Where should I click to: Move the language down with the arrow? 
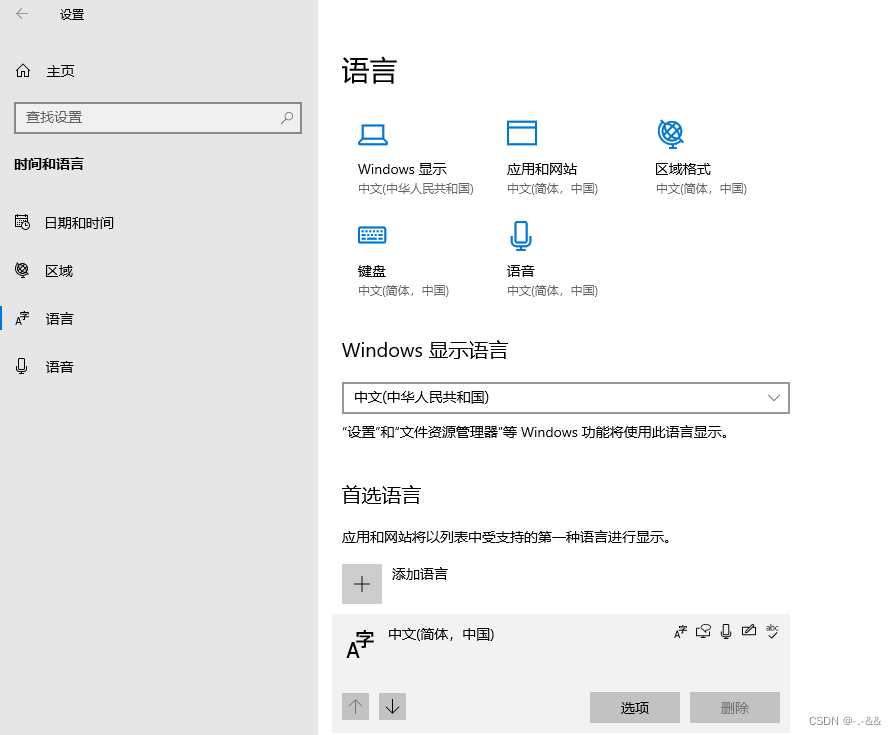[392, 707]
